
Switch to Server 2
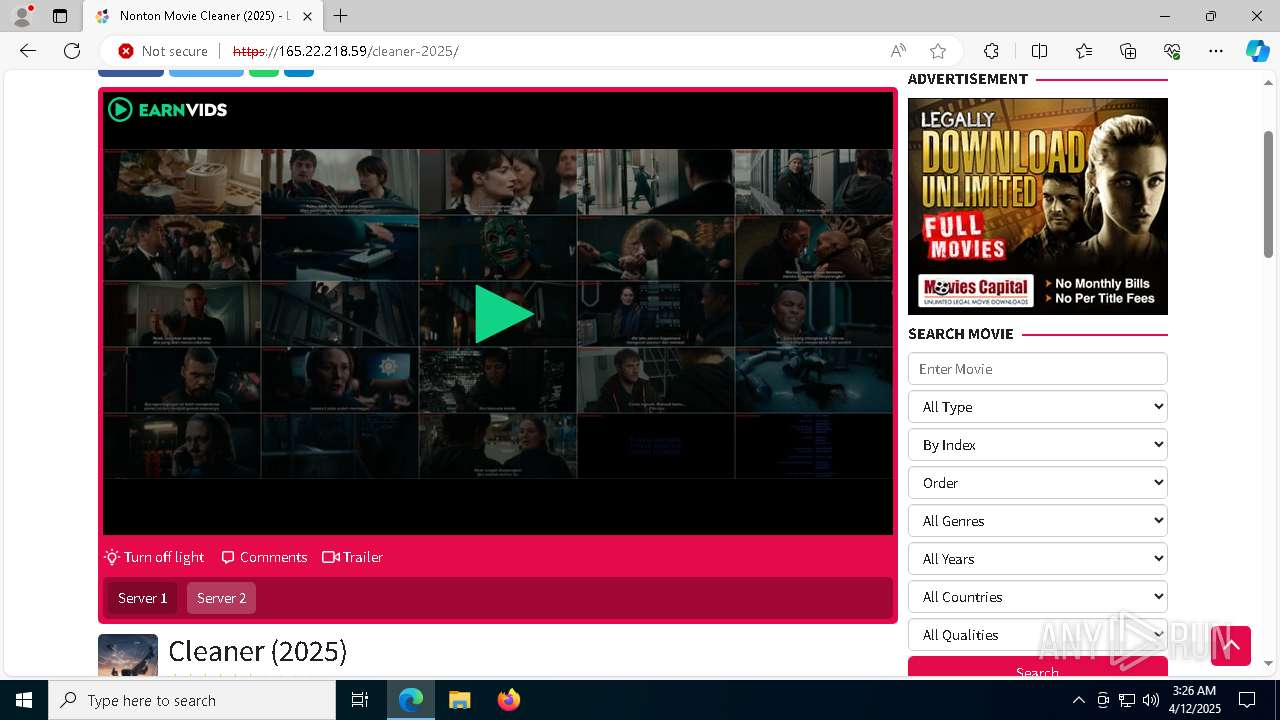tap(221, 598)
